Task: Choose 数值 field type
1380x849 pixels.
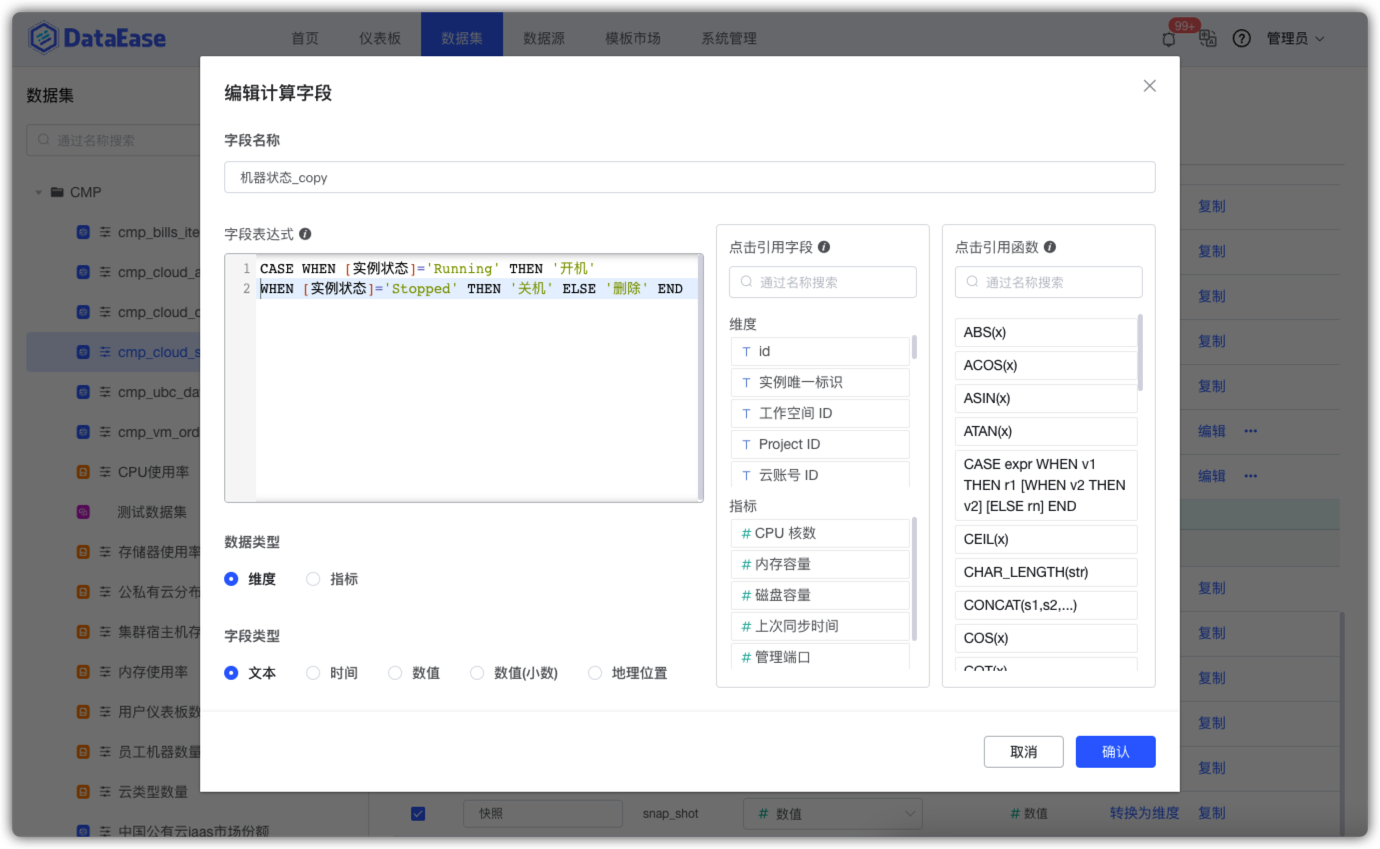Action: pos(395,673)
